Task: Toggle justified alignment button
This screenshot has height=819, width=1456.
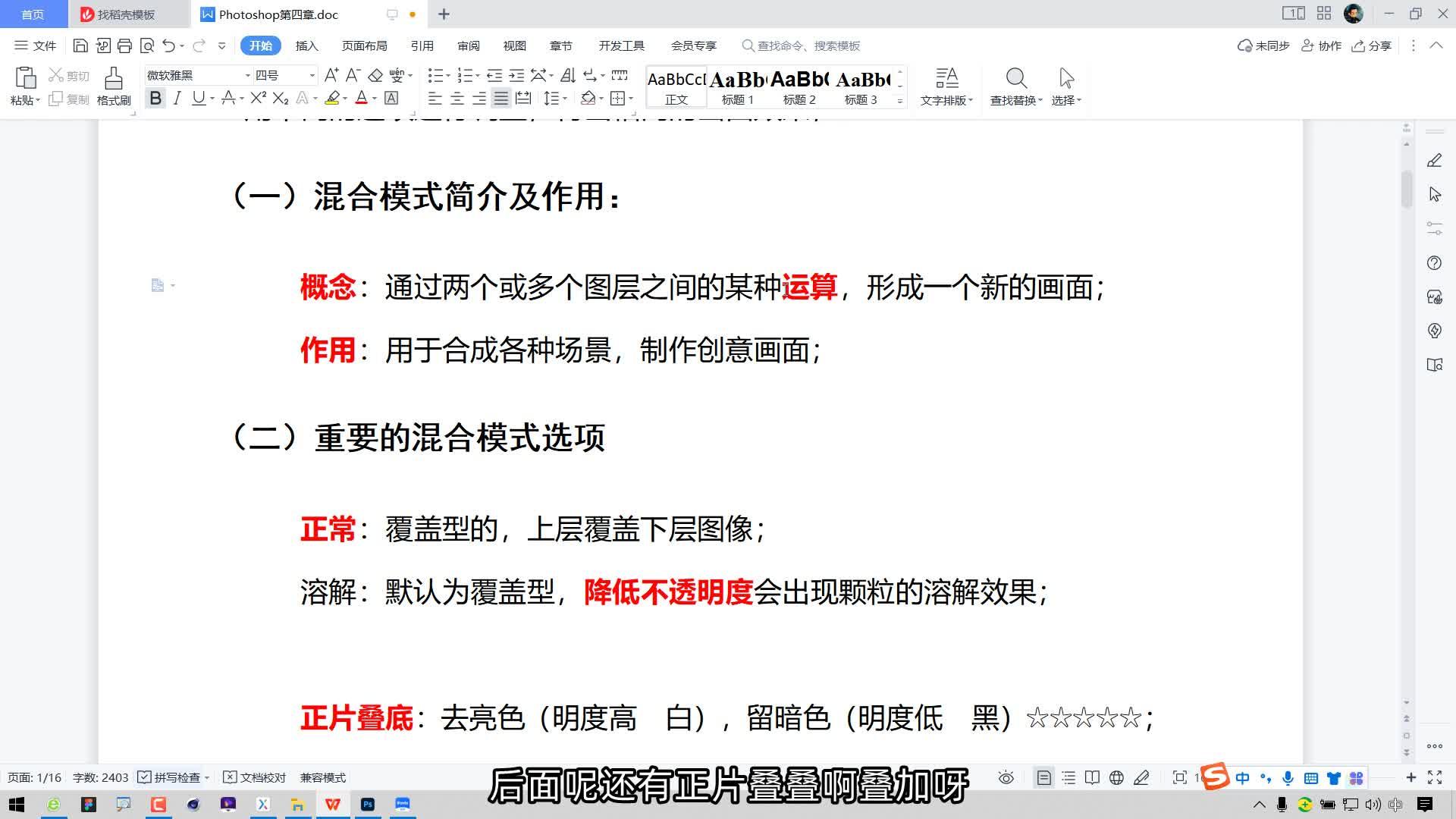Action: pyautogui.click(x=501, y=98)
